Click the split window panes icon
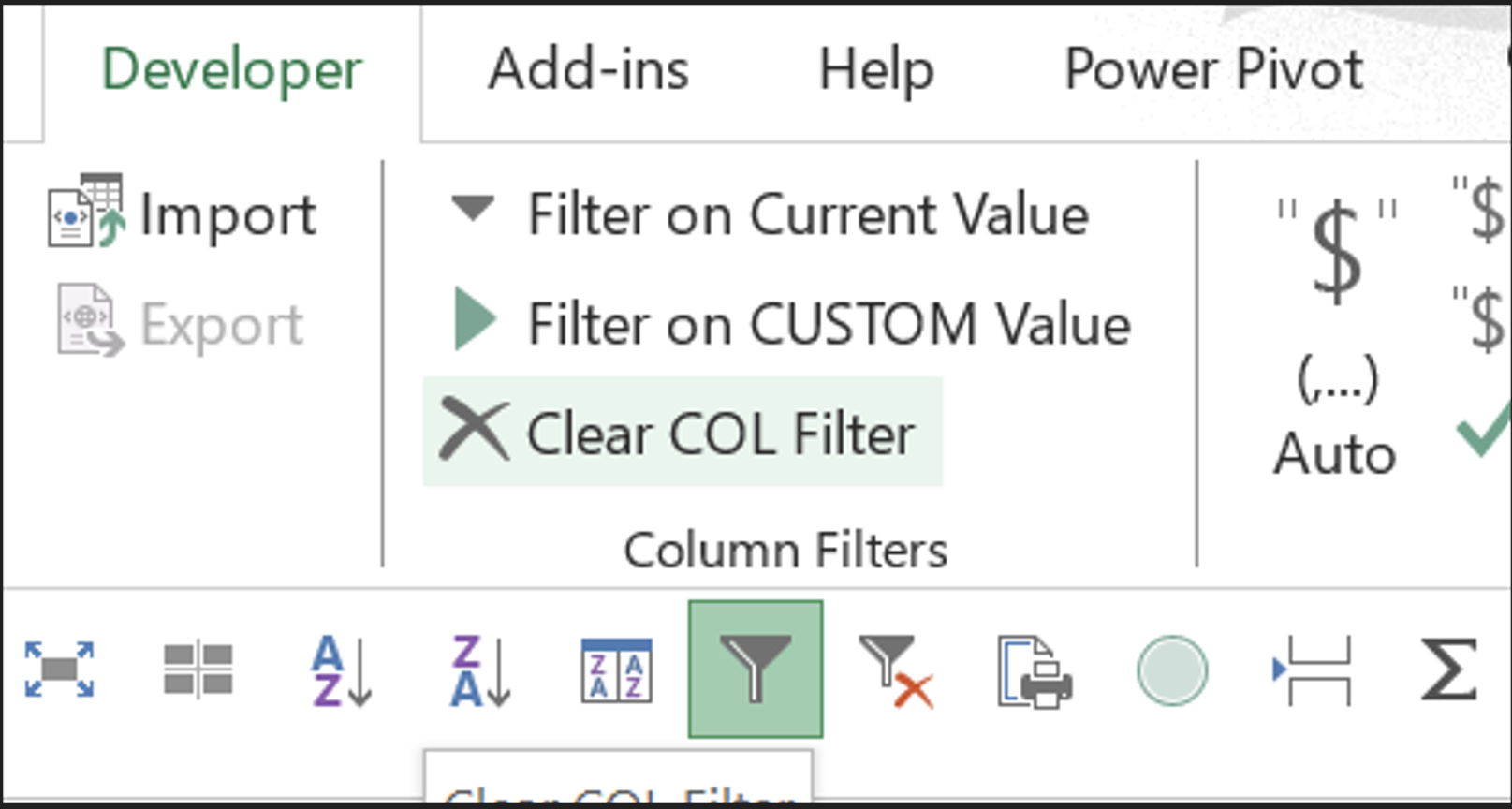 198,669
